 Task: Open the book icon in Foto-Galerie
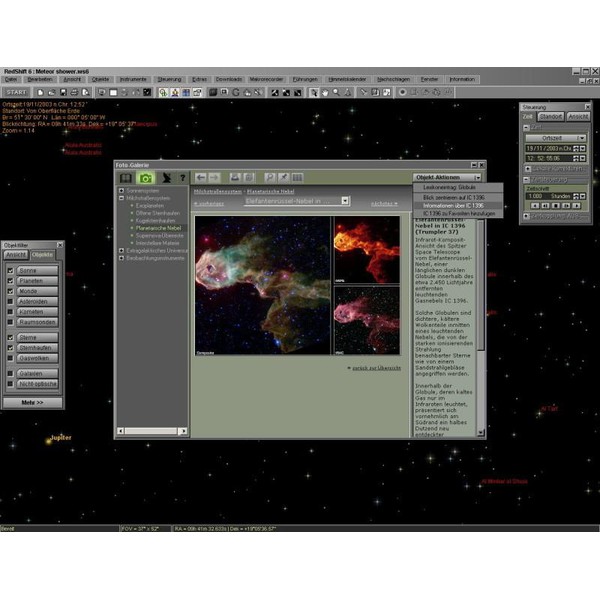(126, 177)
